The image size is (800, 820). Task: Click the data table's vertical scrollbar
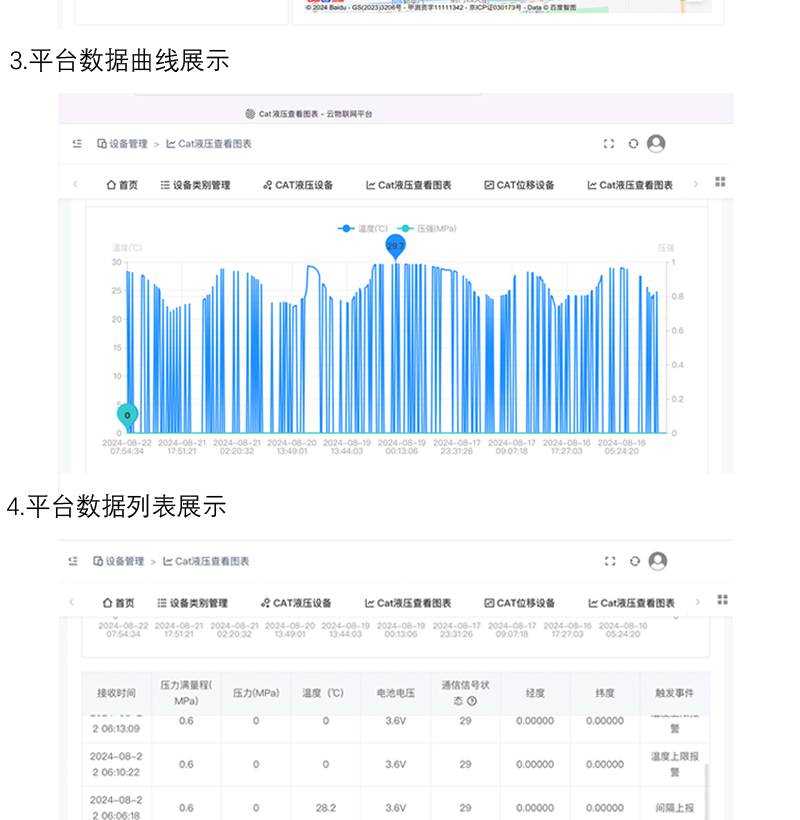(x=707, y=790)
